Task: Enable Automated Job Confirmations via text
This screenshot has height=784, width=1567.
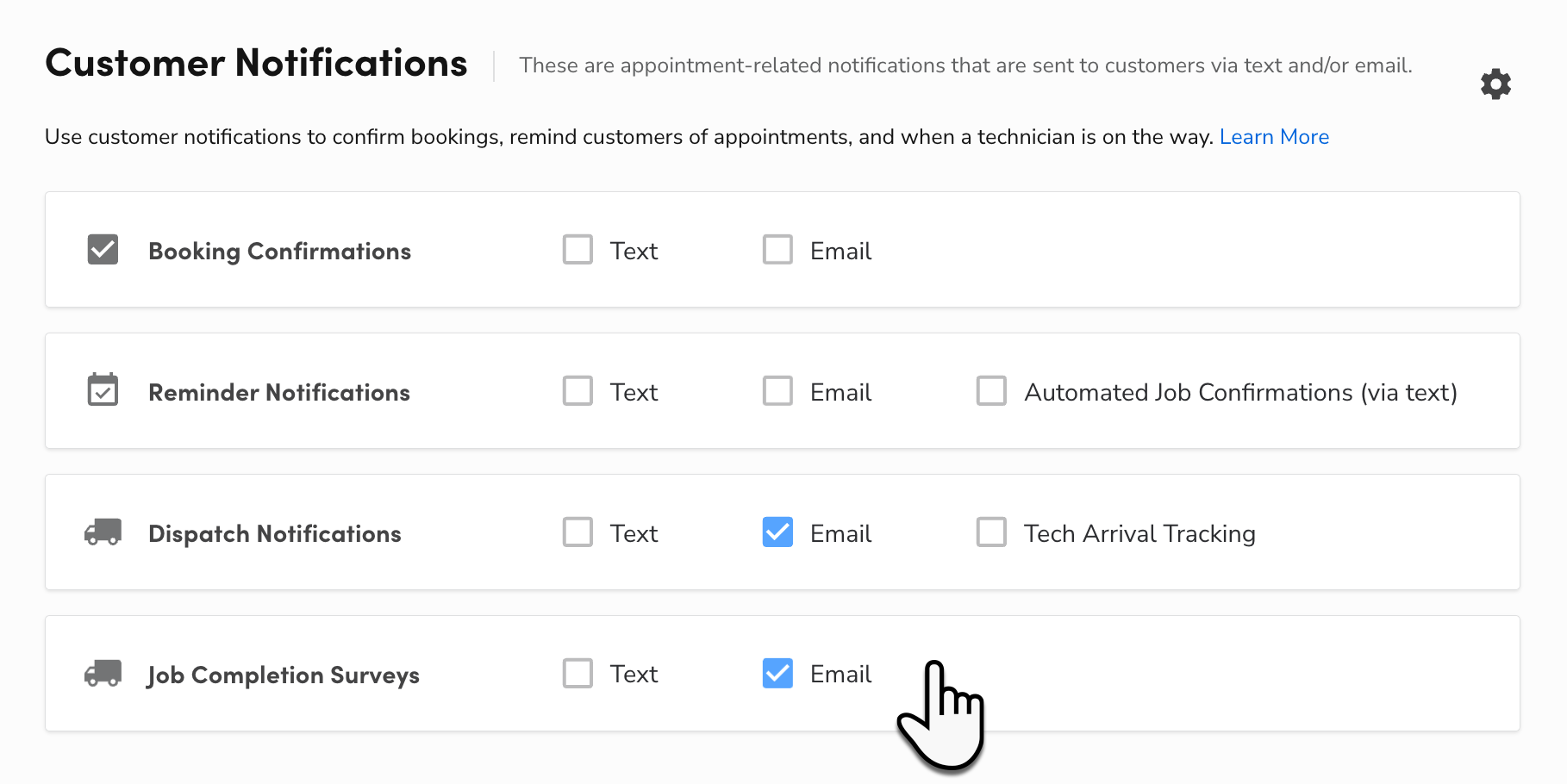Action: [991, 390]
